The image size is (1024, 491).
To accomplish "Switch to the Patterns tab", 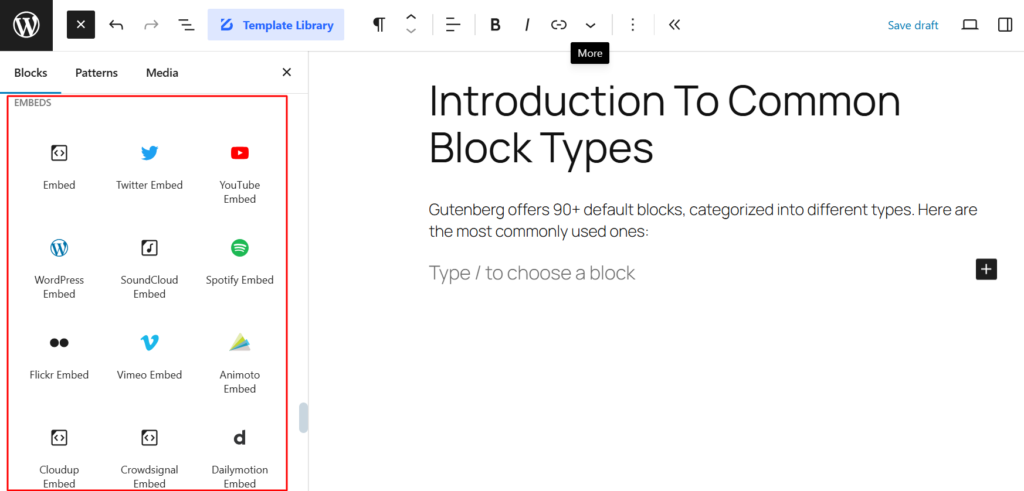I will pos(97,72).
